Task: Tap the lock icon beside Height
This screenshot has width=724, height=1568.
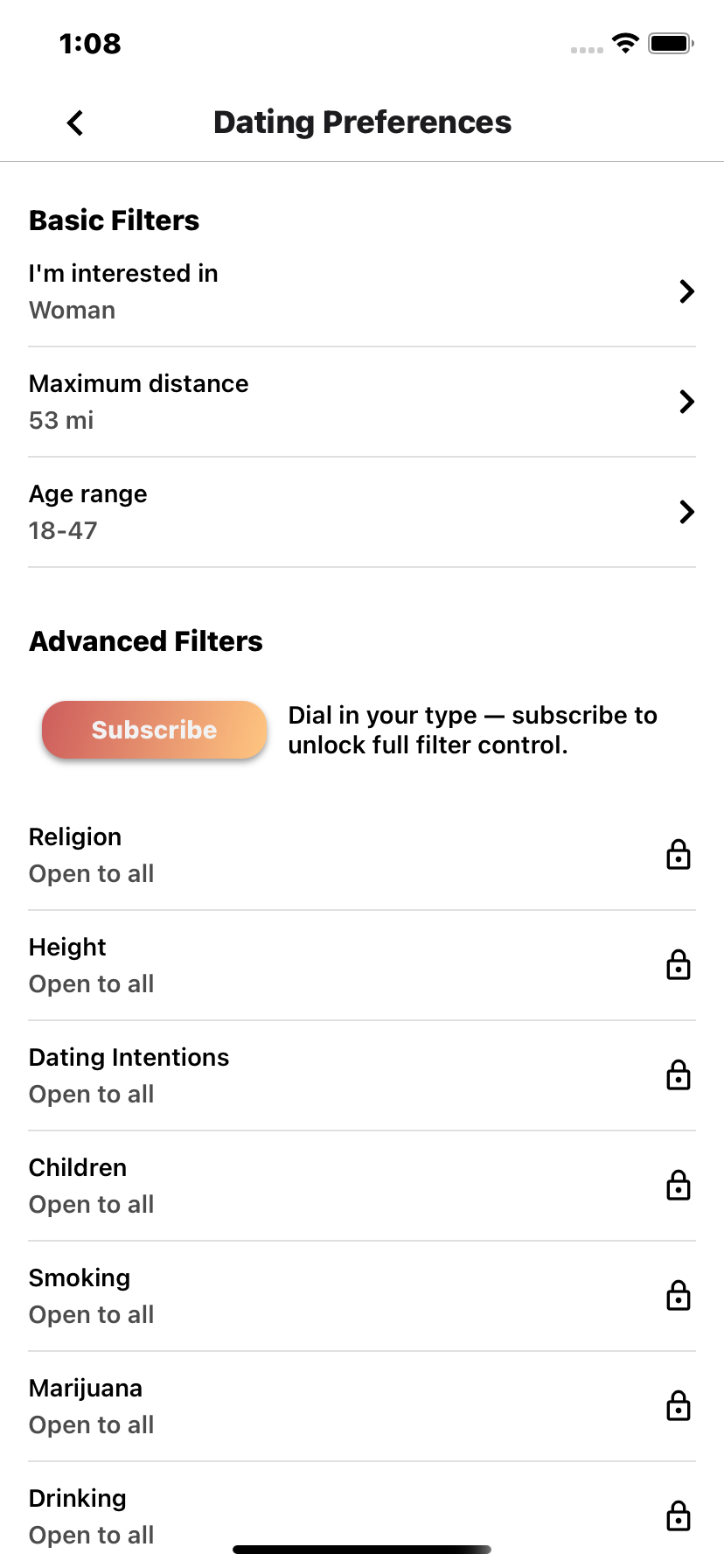Action: (679, 965)
